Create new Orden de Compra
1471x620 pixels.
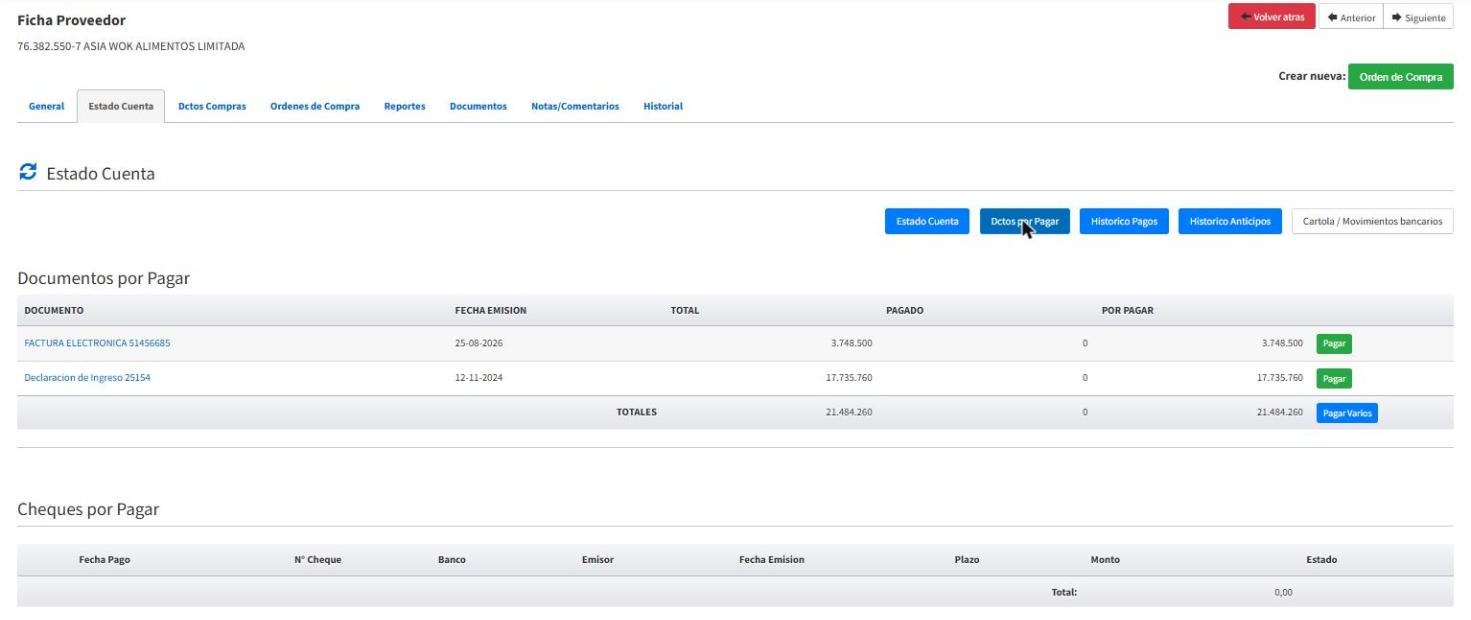point(1400,77)
